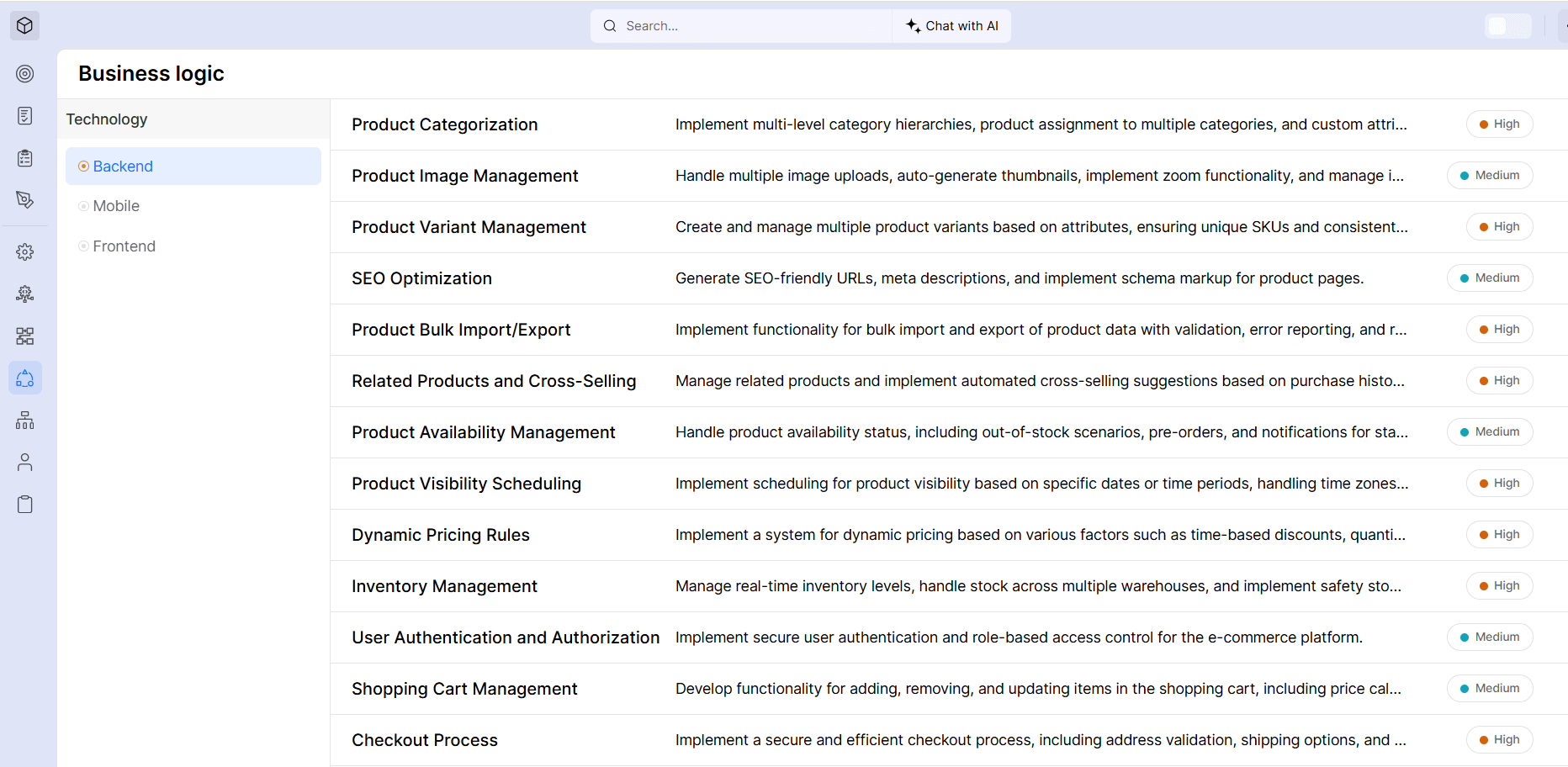Open the pen tool design icon in sidebar

[25, 200]
